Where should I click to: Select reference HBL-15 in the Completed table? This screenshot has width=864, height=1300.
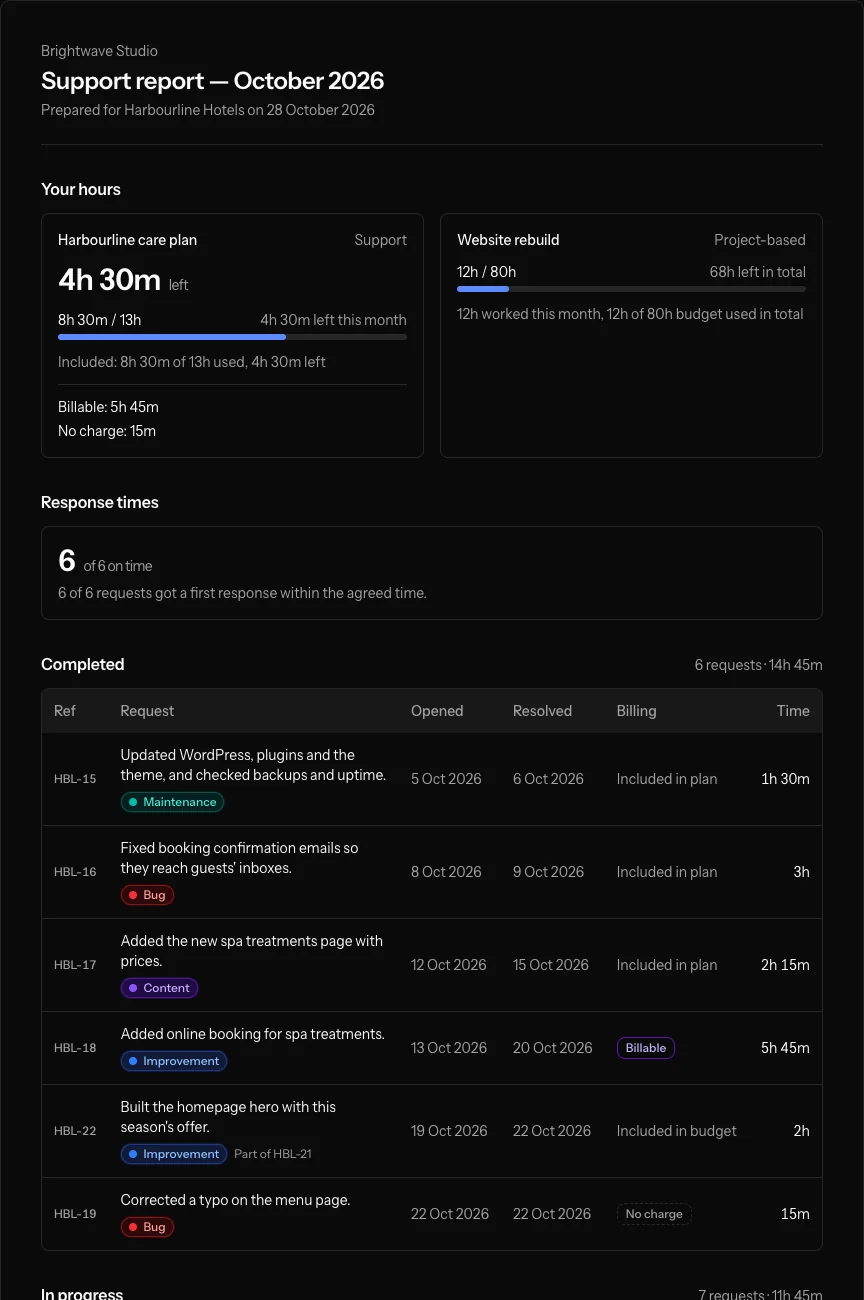click(x=75, y=779)
